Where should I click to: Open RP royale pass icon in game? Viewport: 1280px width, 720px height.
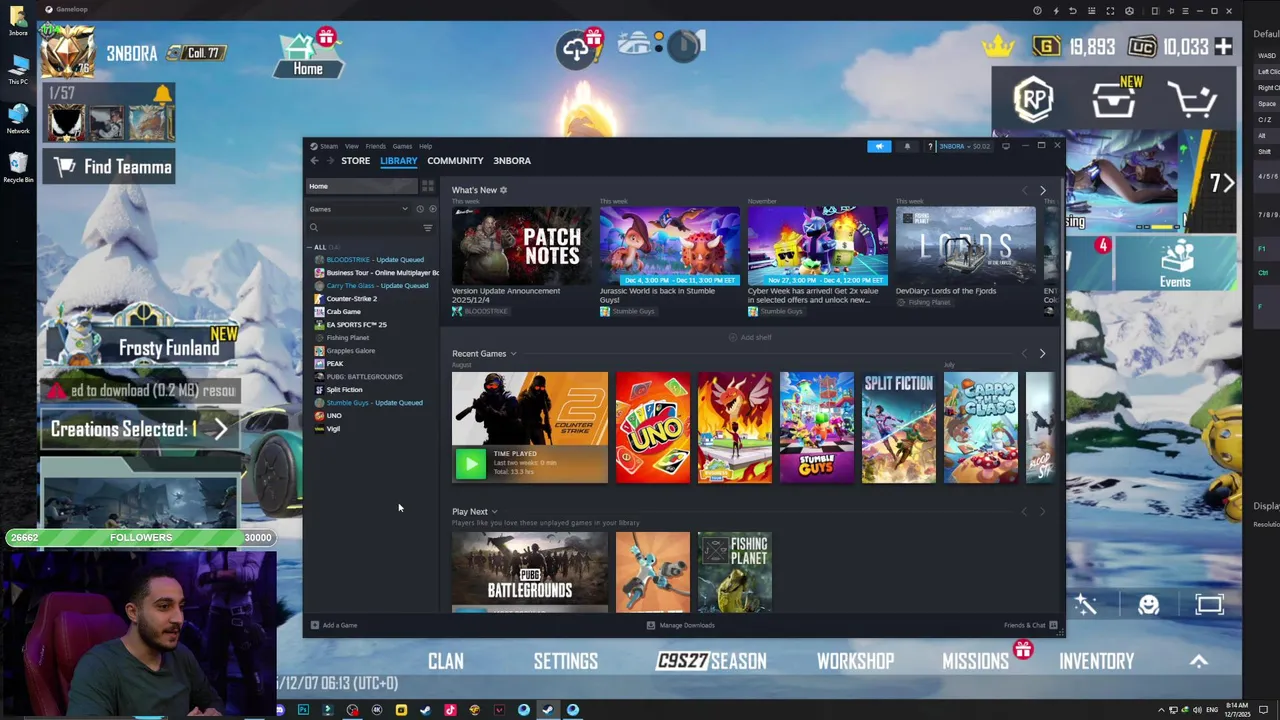(1033, 101)
